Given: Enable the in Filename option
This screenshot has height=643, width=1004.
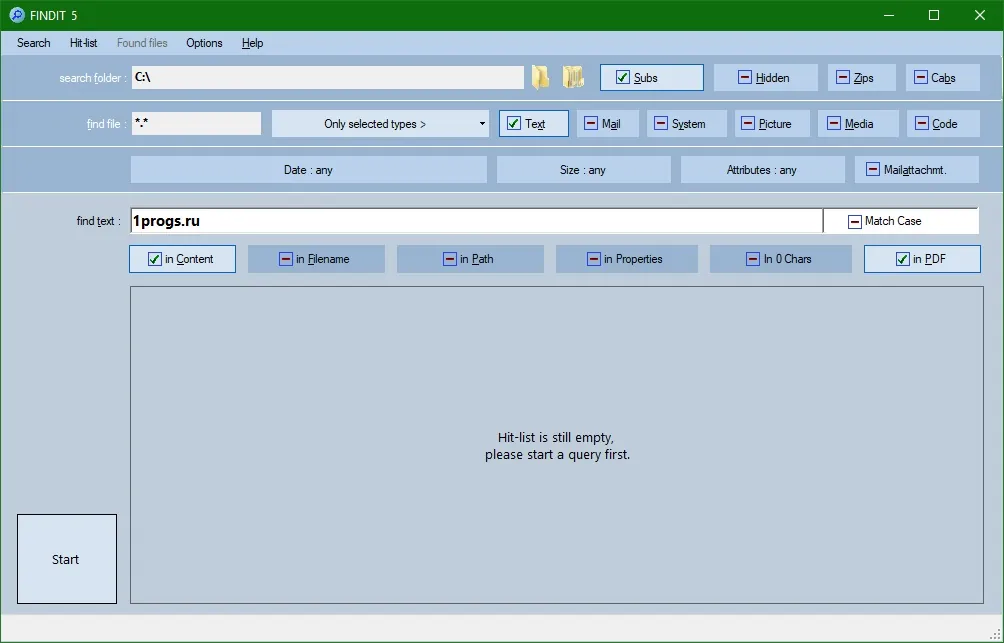Looking at the screenshot, I should coord(316,259).
